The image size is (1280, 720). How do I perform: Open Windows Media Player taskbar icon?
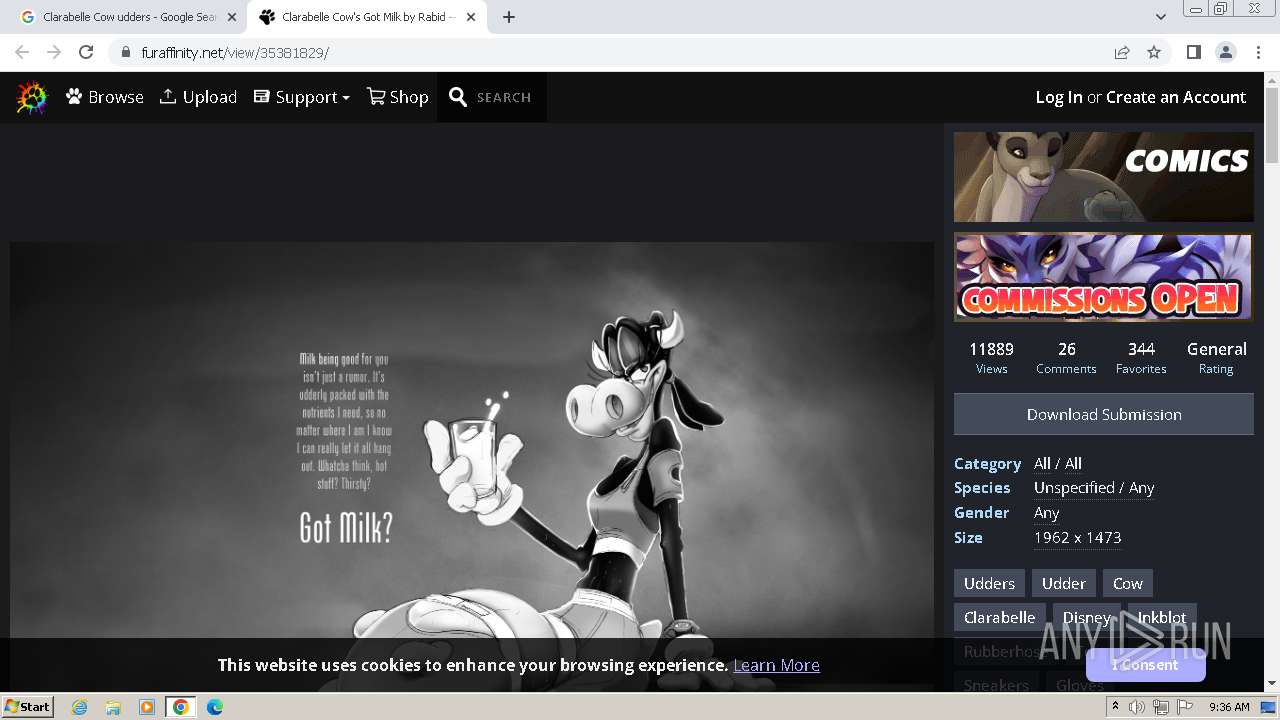coord(147,707)
